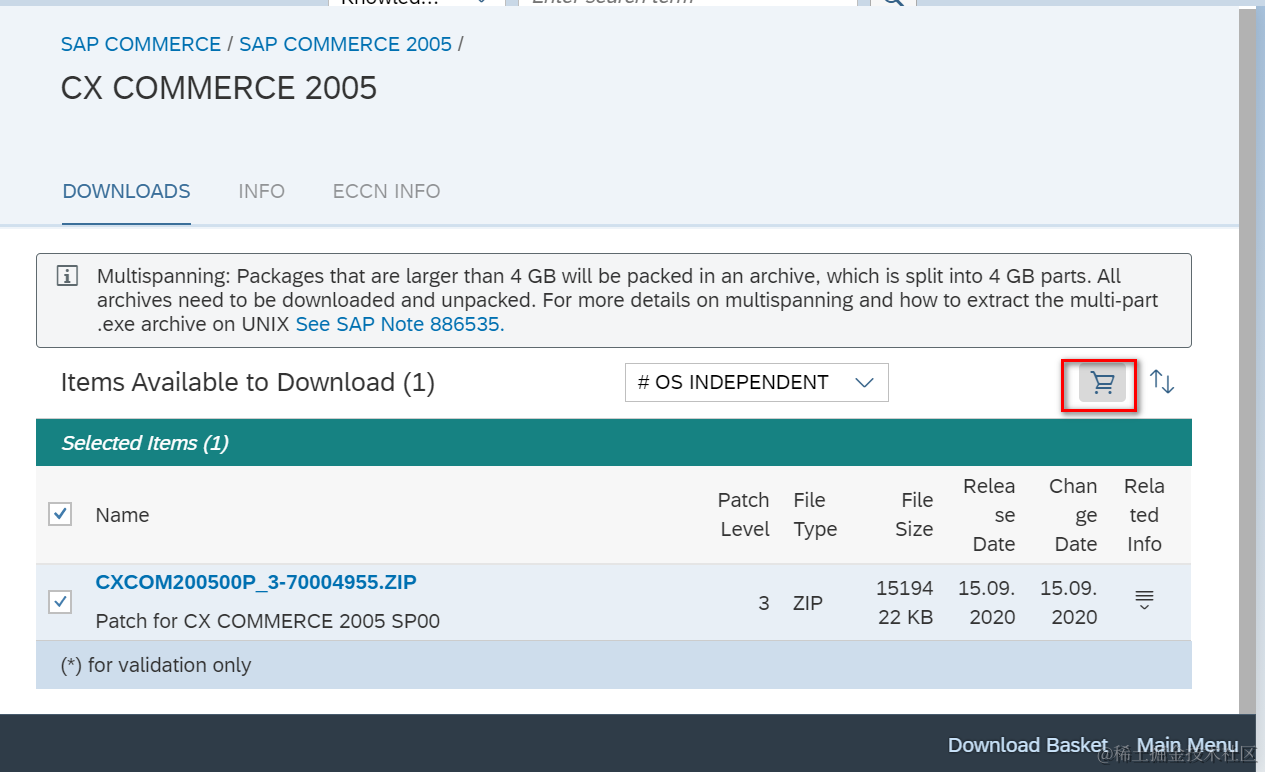Screen dimensions: 1265x772
Task: Click the vertical page scrollbar
Action: (x=1247, y=360)
